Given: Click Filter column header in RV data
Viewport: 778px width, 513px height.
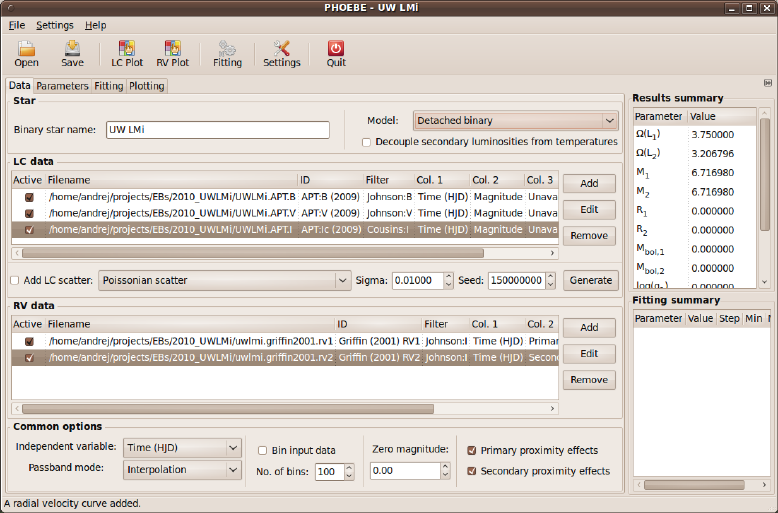Looking at the screenshot, I should [445, 324].
